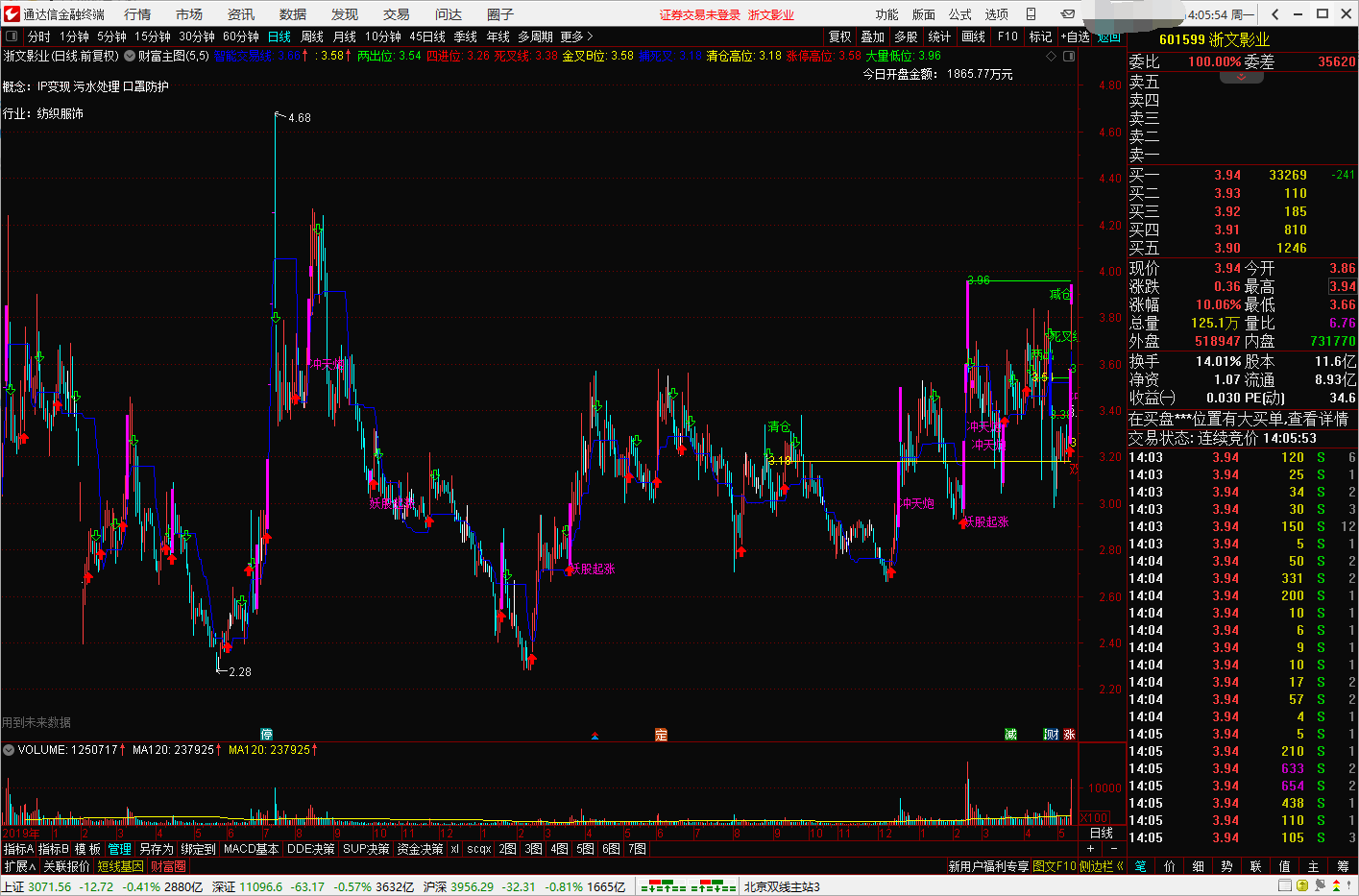Click the 多股 multi-stock button
The image size is (1359, 896).
(x=906, y=36)
